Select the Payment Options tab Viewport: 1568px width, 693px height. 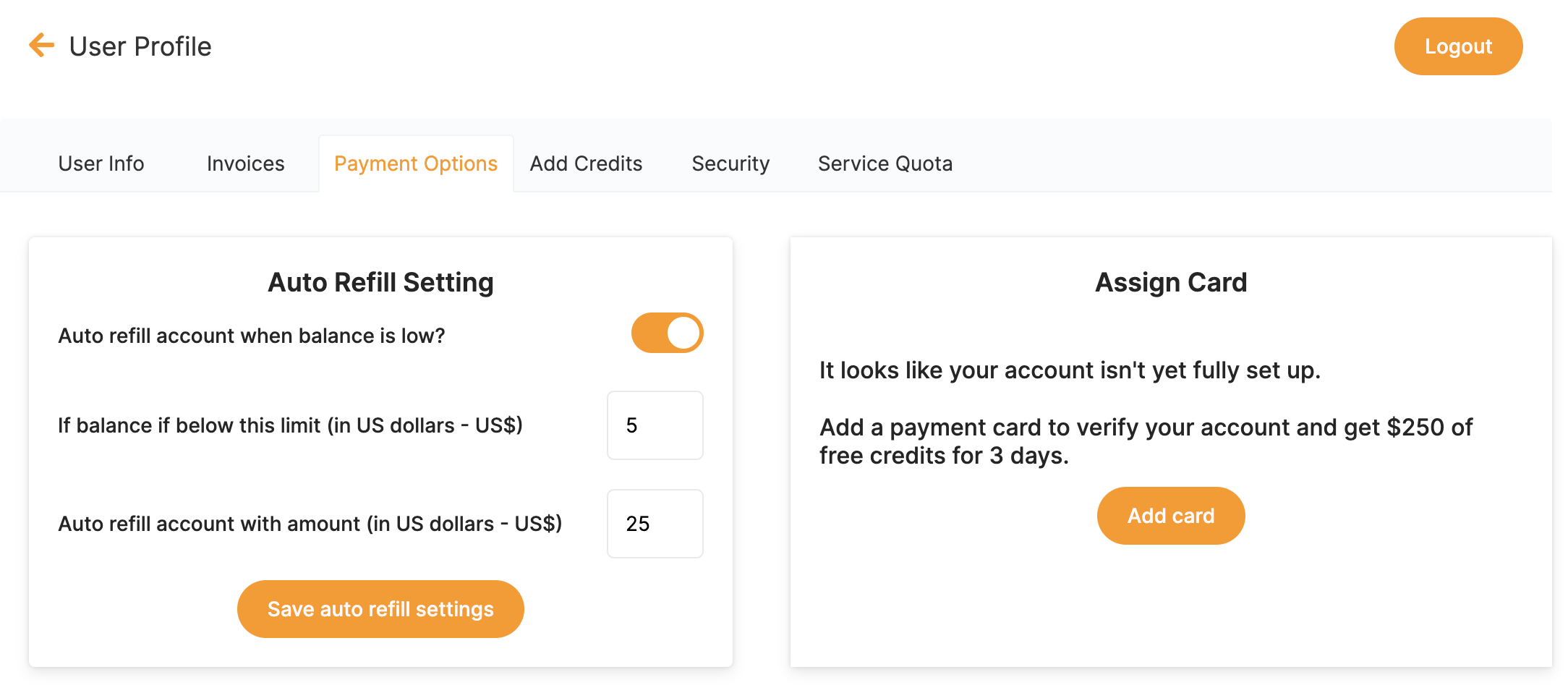tap(415, 163)
